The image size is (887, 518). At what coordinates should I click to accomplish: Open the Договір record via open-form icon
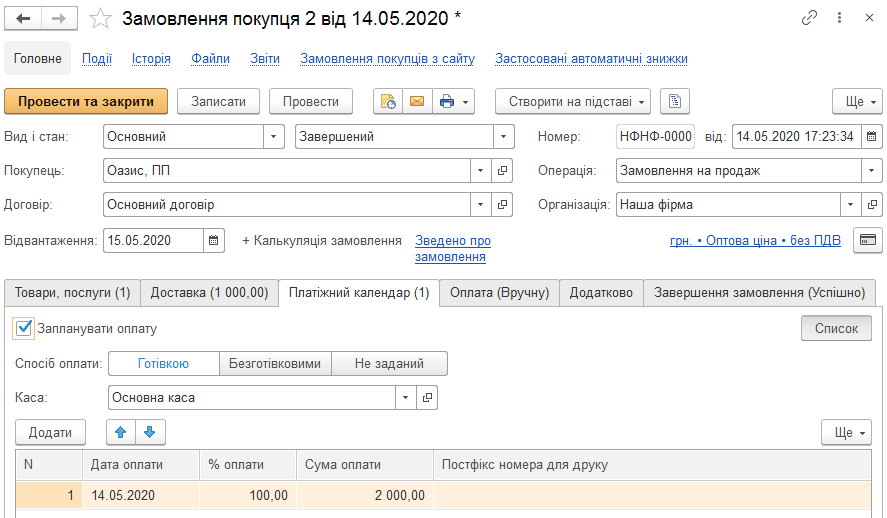pos(502,204)
